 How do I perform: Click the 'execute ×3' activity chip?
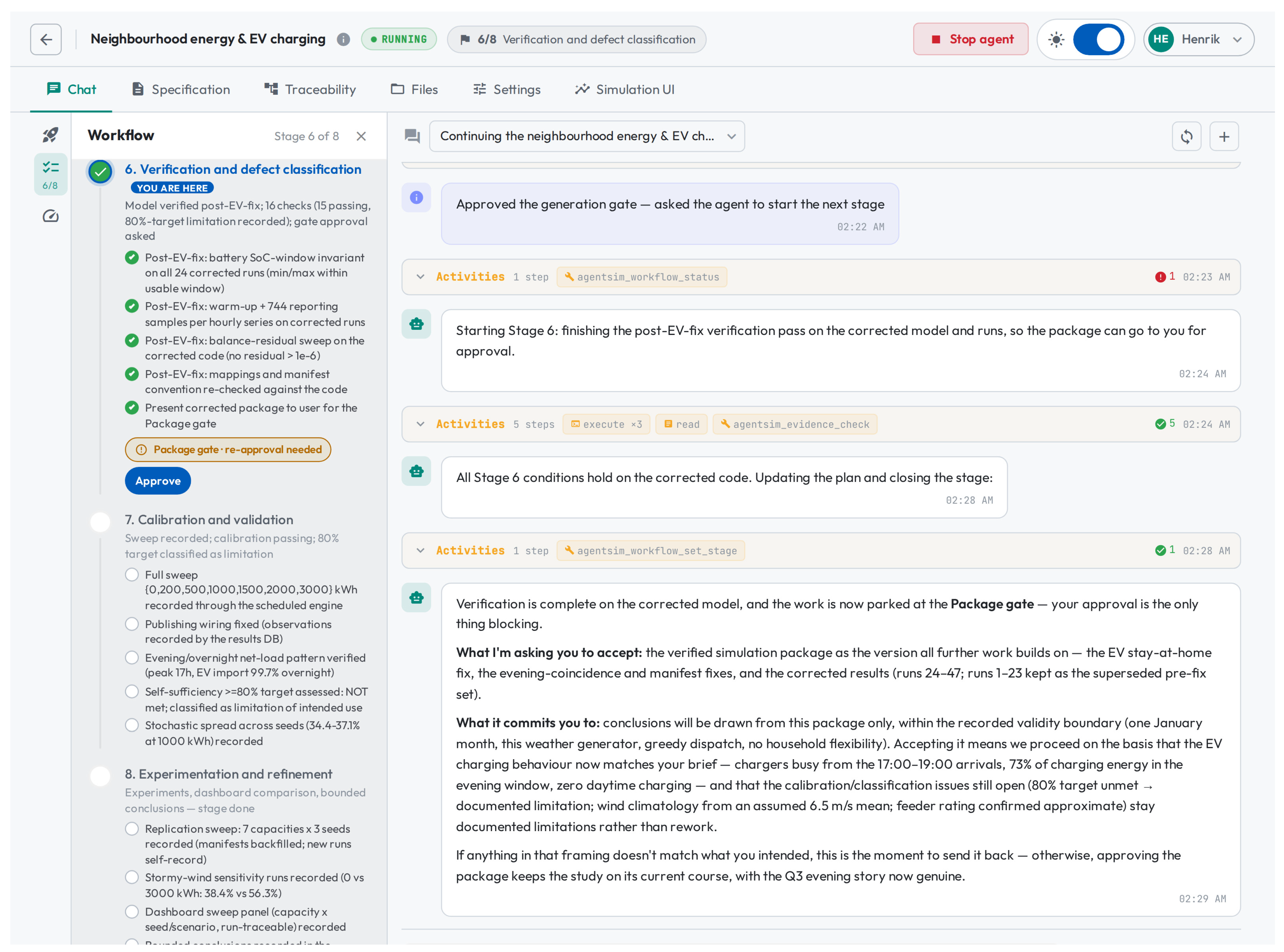[606, 424]
